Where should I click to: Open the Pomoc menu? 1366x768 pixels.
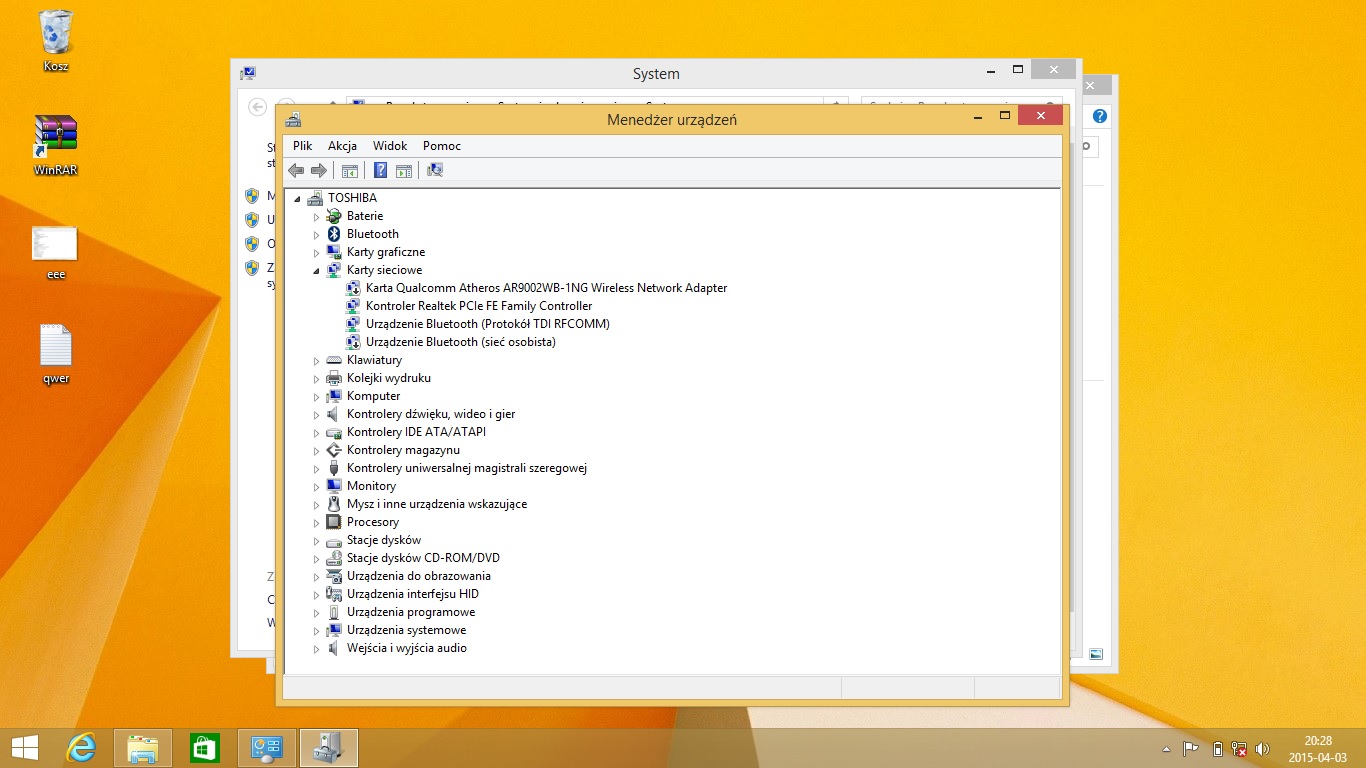click(x=442, y=146)
